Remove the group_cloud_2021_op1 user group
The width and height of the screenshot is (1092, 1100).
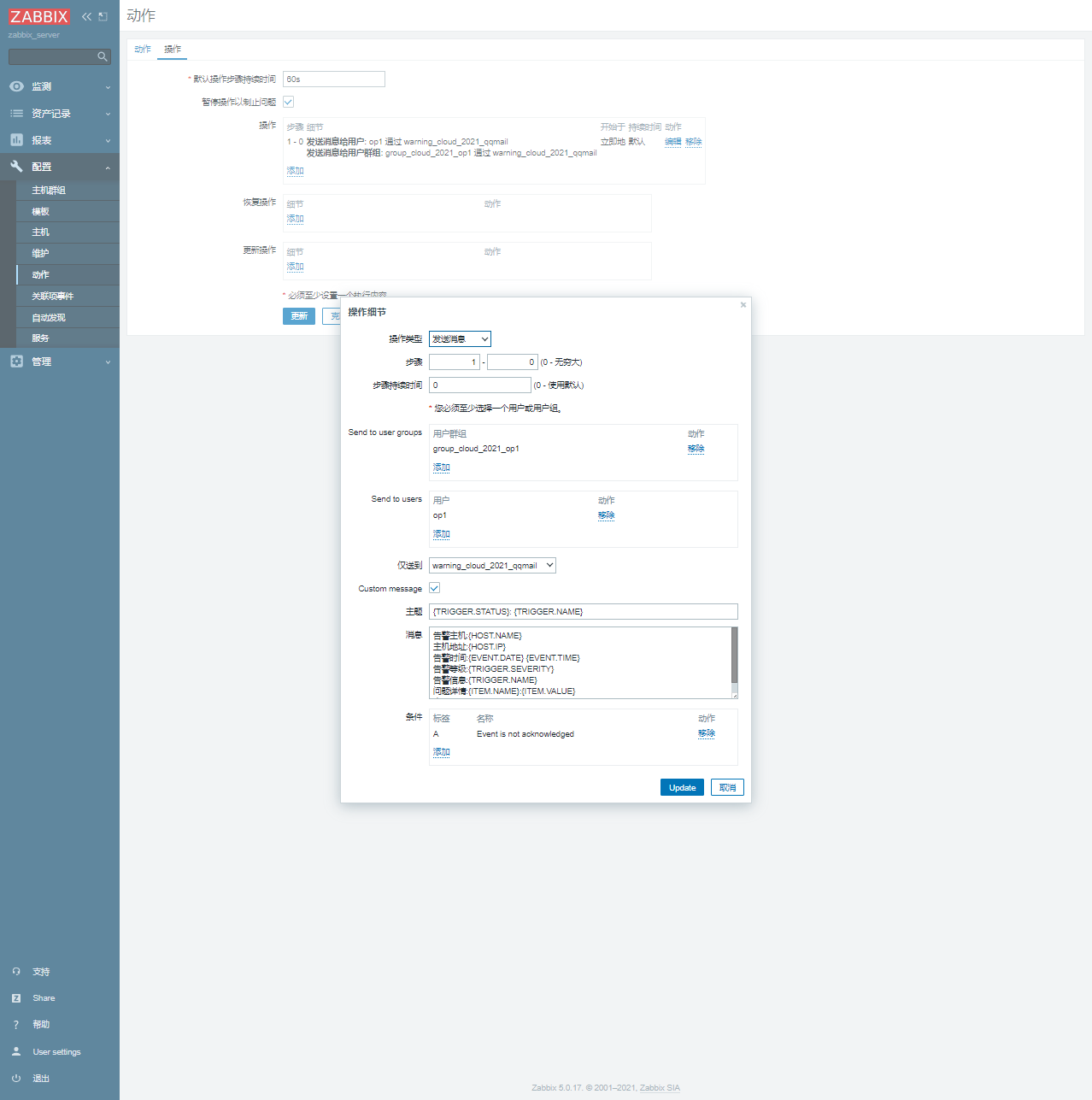click(x=696, y=449)
